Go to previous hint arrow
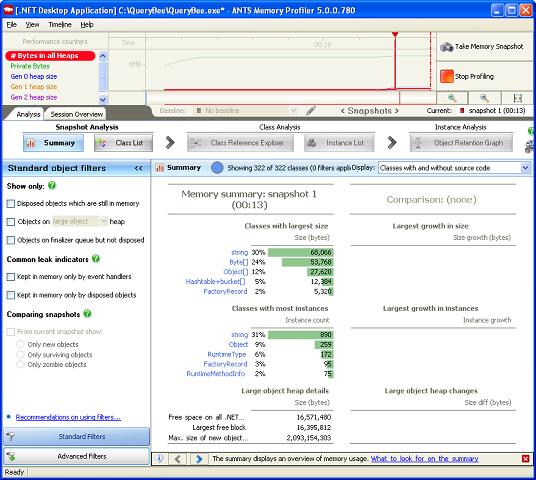Viewport: 536px width, 480px height. [x=177, y=458]
